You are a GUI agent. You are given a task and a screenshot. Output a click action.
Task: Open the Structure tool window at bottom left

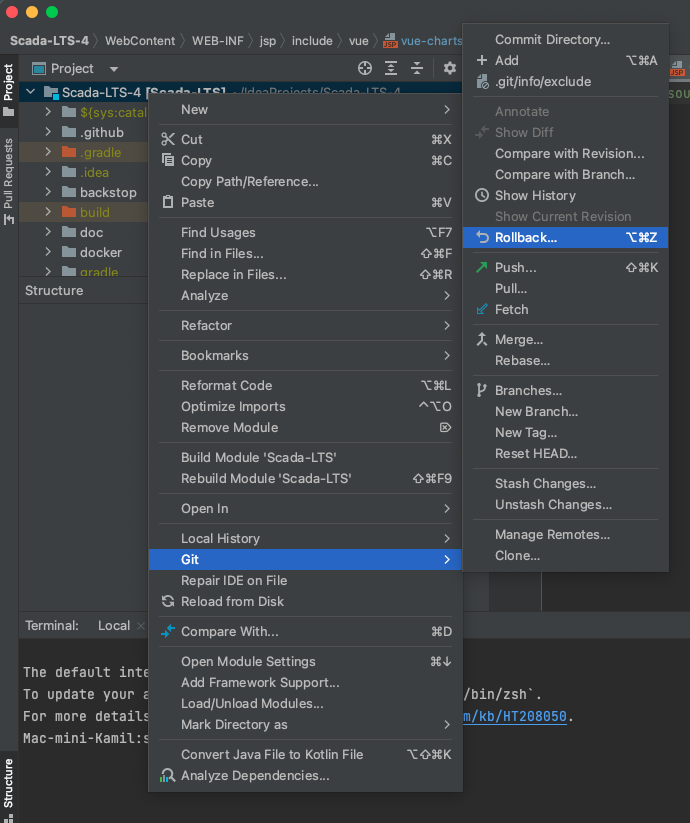(8, 789)
